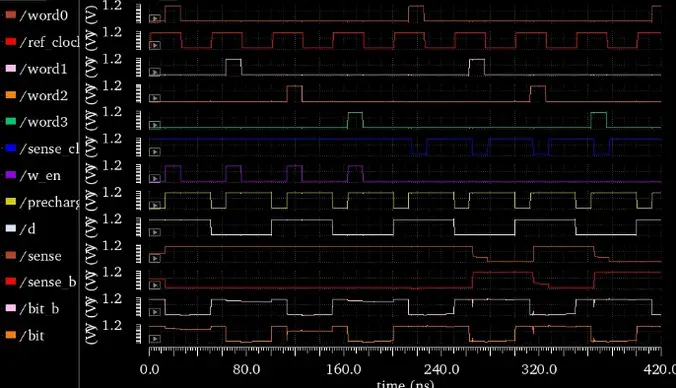Click the pink color swatch beside /word1
The width and height of the screenshot is (676, 388).
pos(11,69)
